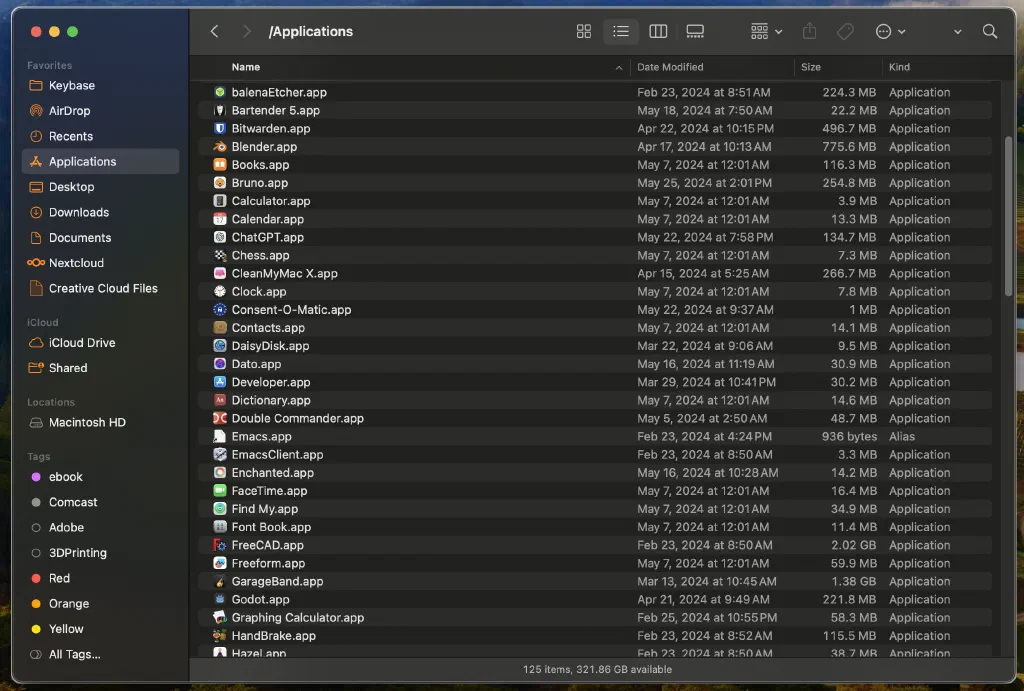Toggle the Name sort direction arrow
Screen dimensions: 1024x691
click(x=618, y=67)
